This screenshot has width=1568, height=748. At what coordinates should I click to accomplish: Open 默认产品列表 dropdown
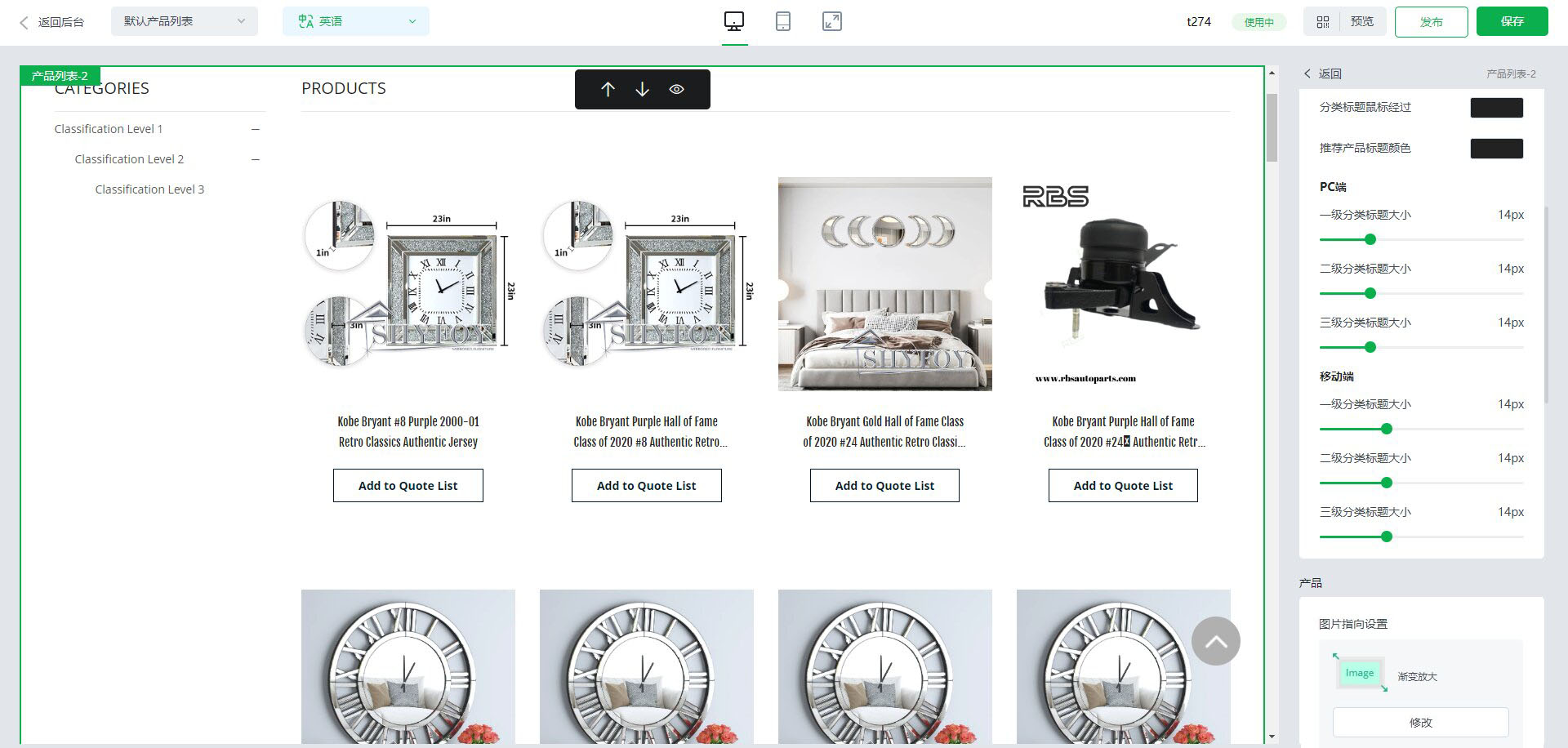pyautogui.click(x=185, y=21)
